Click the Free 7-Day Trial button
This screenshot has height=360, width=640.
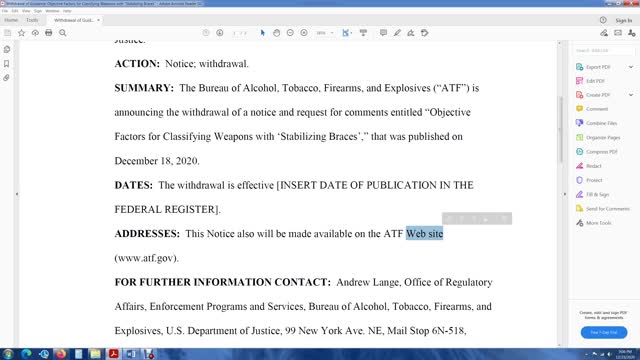604,332
